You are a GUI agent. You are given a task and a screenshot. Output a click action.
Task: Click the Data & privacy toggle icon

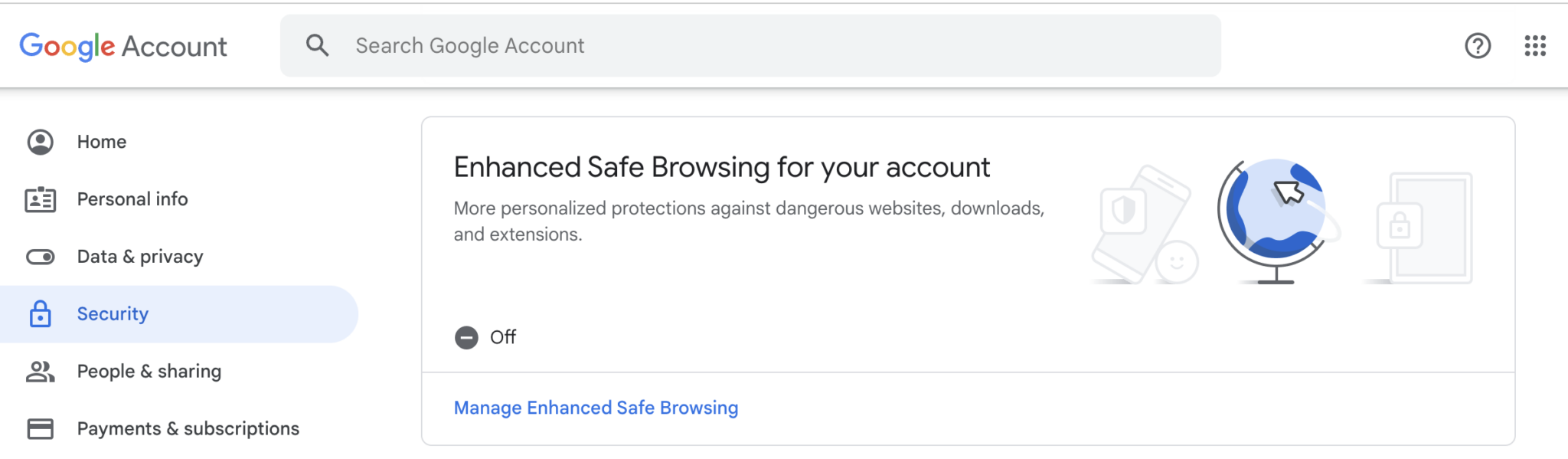(x=41, y=256)
